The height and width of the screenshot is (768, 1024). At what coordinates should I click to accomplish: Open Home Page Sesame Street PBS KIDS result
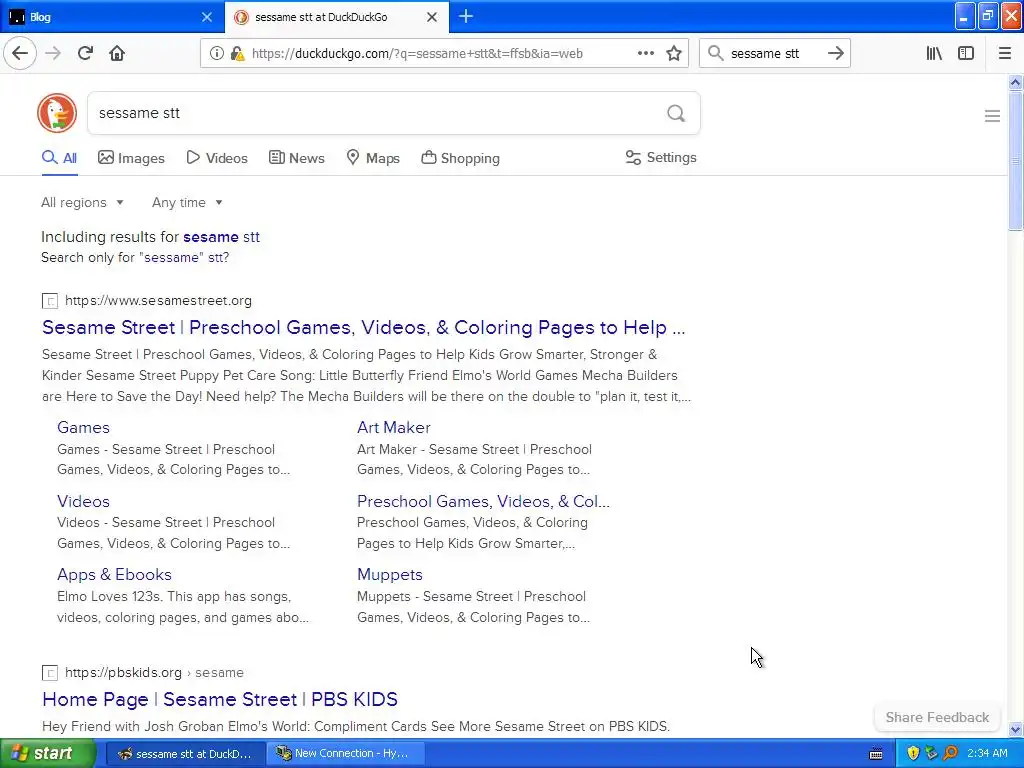(x=219, y=699)
